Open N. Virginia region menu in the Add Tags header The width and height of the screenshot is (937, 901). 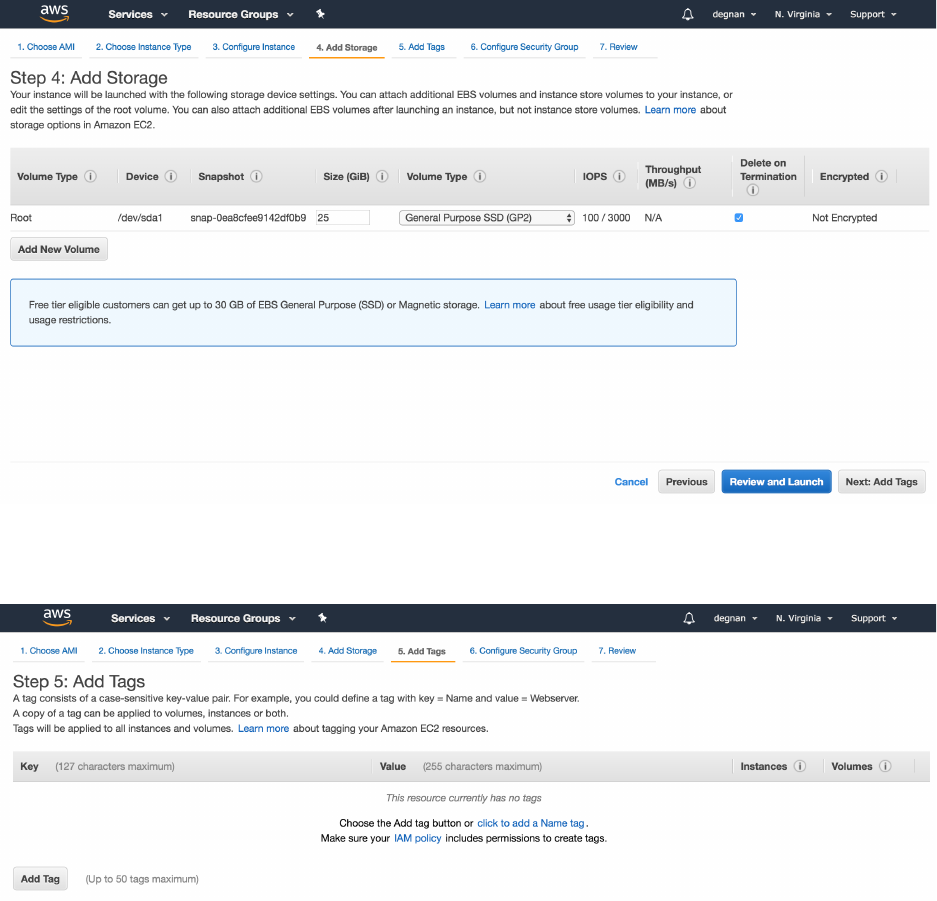804,618
